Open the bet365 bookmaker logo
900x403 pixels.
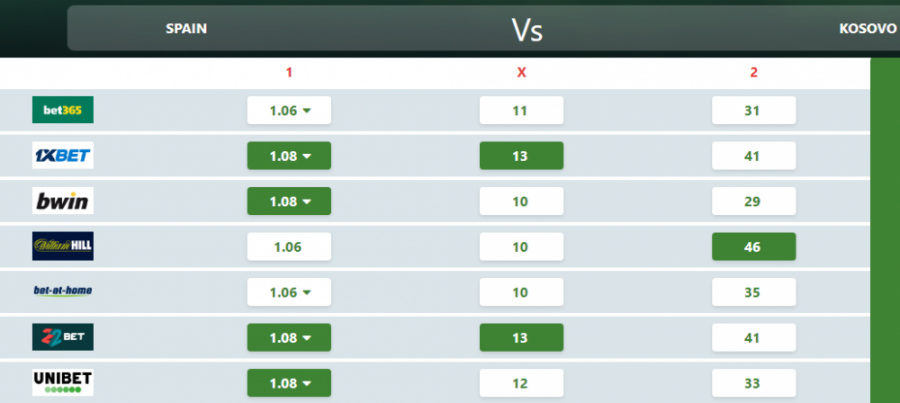[x=63, y=110]
